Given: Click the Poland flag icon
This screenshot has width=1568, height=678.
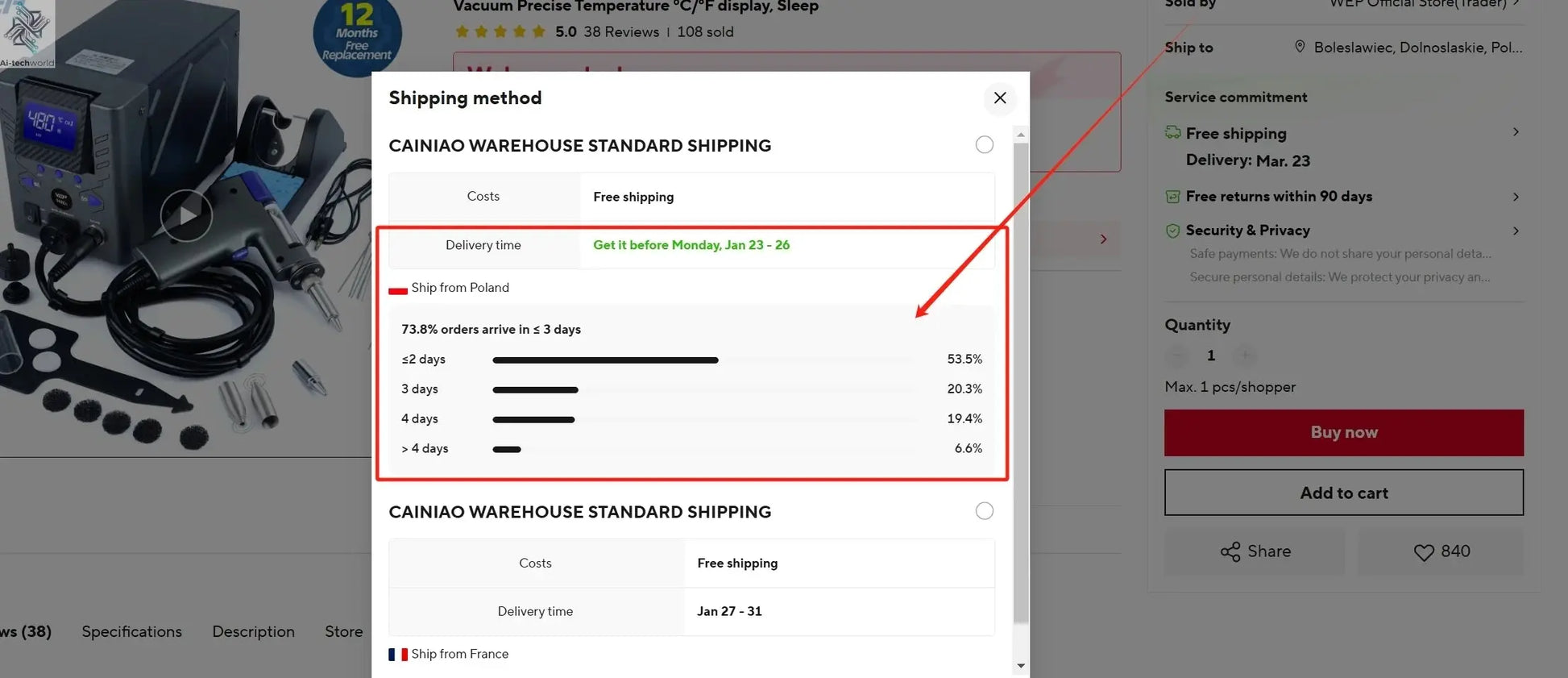Looking at the screenshot, I should pos(398,289).
